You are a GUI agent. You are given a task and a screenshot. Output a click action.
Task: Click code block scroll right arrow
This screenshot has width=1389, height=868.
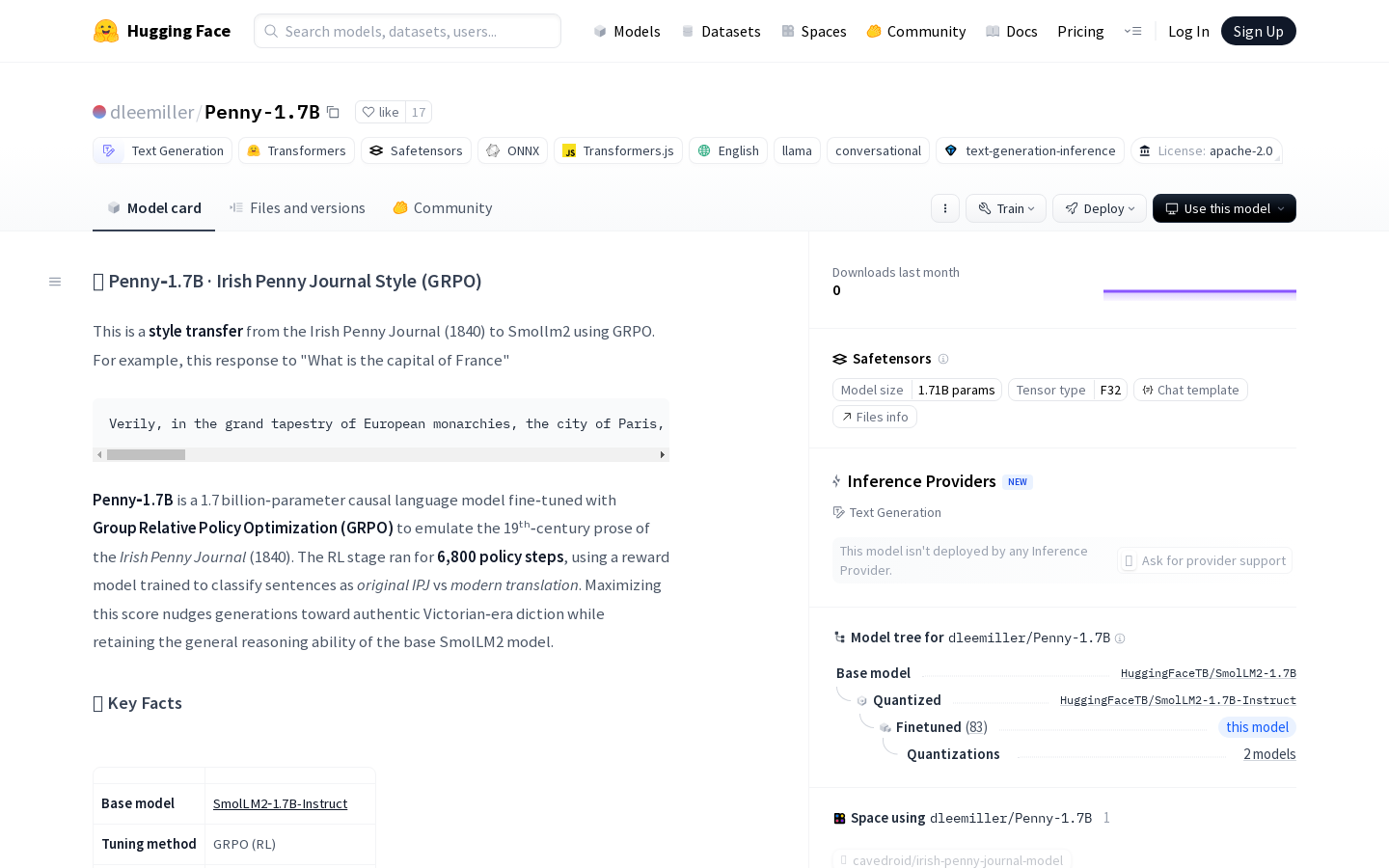click(662, 454)
